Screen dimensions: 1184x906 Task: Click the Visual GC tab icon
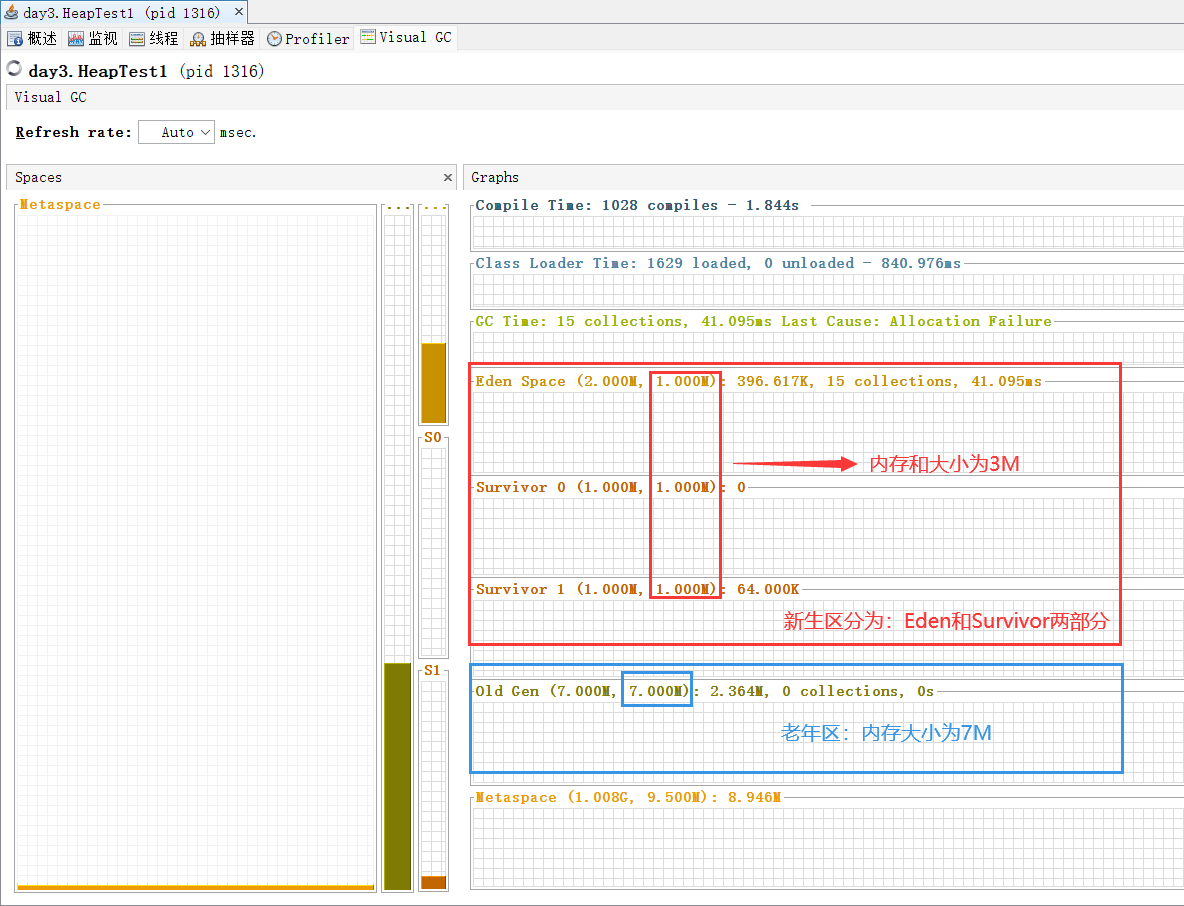click(x=368, y=36)
